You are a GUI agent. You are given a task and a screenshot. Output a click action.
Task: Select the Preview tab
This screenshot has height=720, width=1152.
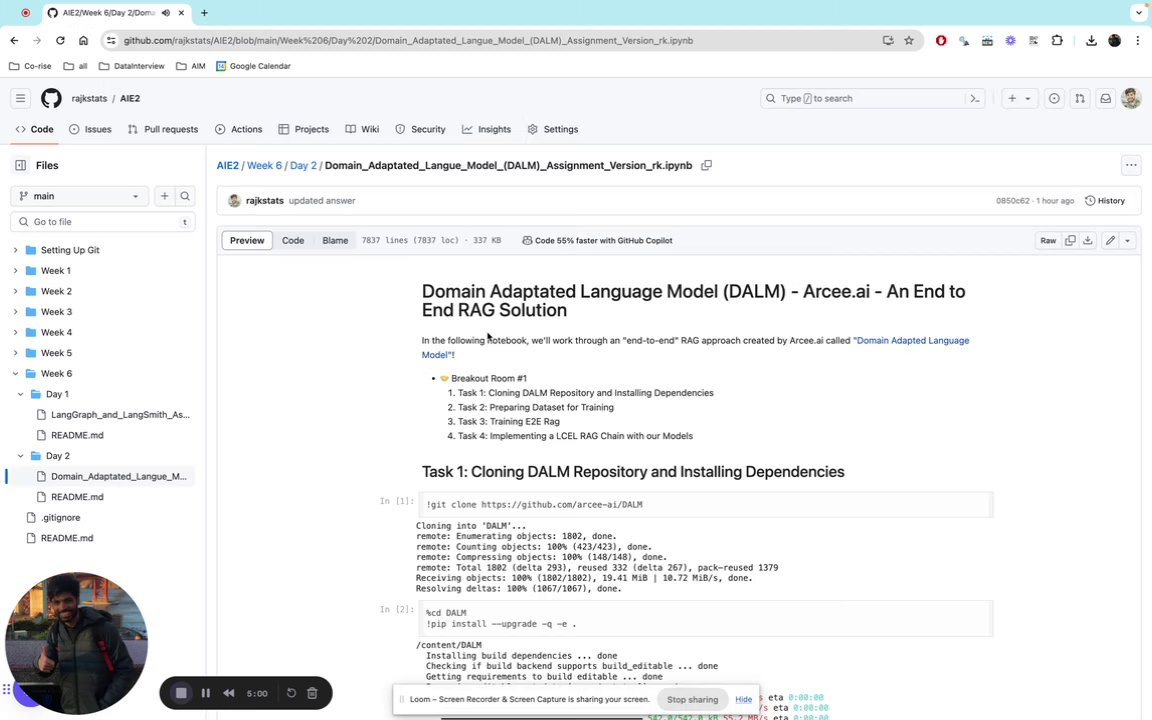[x=247, y=240]
